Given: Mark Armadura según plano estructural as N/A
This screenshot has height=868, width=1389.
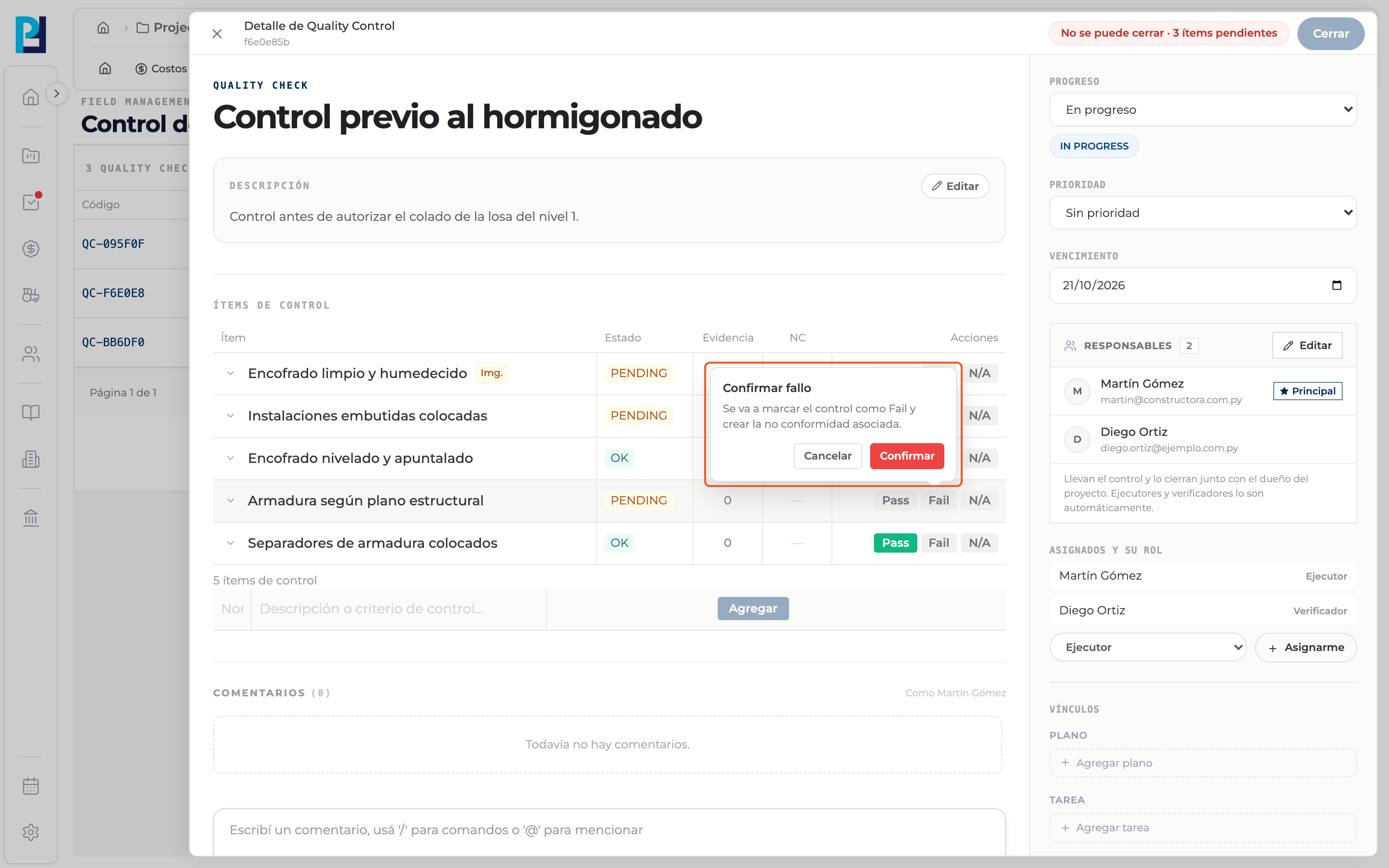Looking at the screenshot, I should (x=979, y=501).
